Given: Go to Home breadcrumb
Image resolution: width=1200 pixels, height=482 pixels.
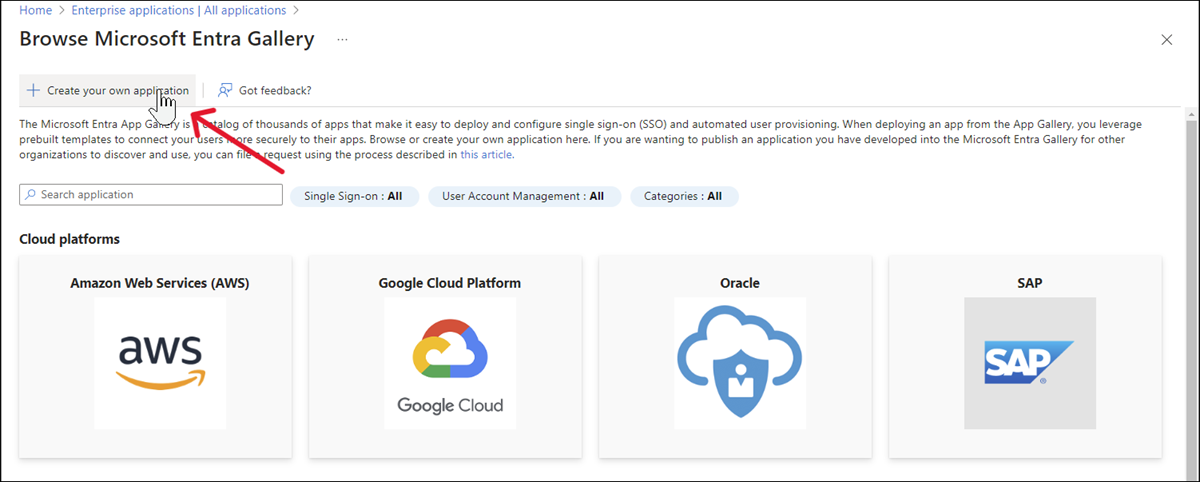Looking at the screenshot, I should coord(36,10).
